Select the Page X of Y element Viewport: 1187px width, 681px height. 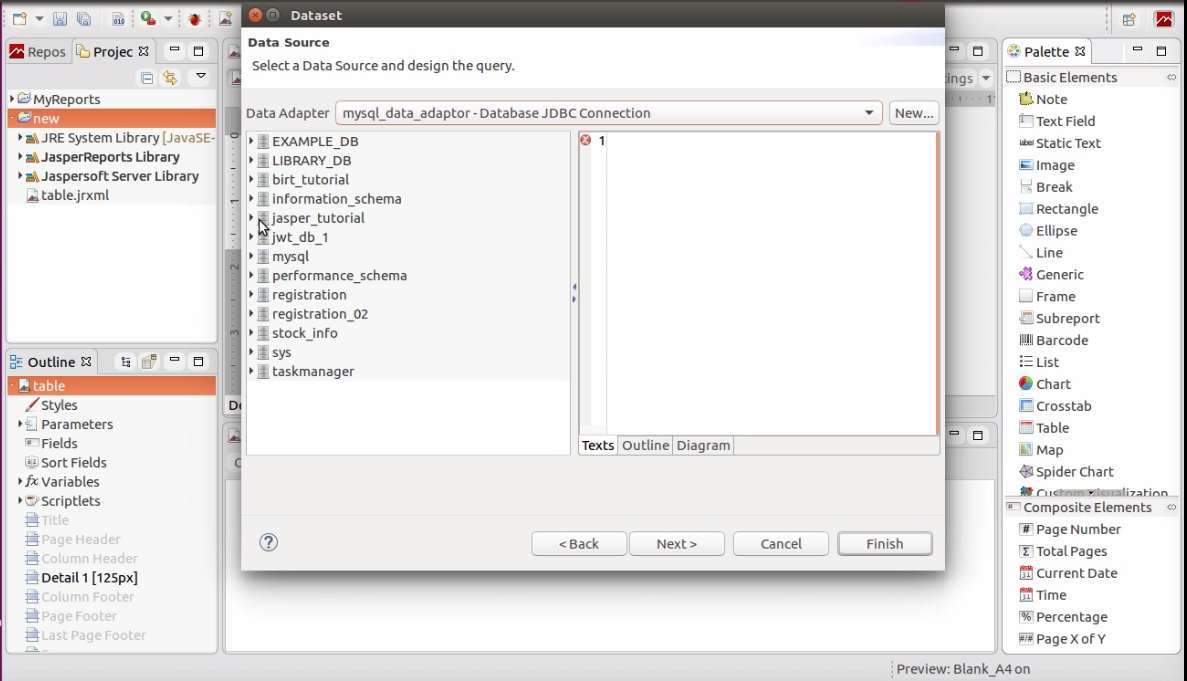point(1062,639)
